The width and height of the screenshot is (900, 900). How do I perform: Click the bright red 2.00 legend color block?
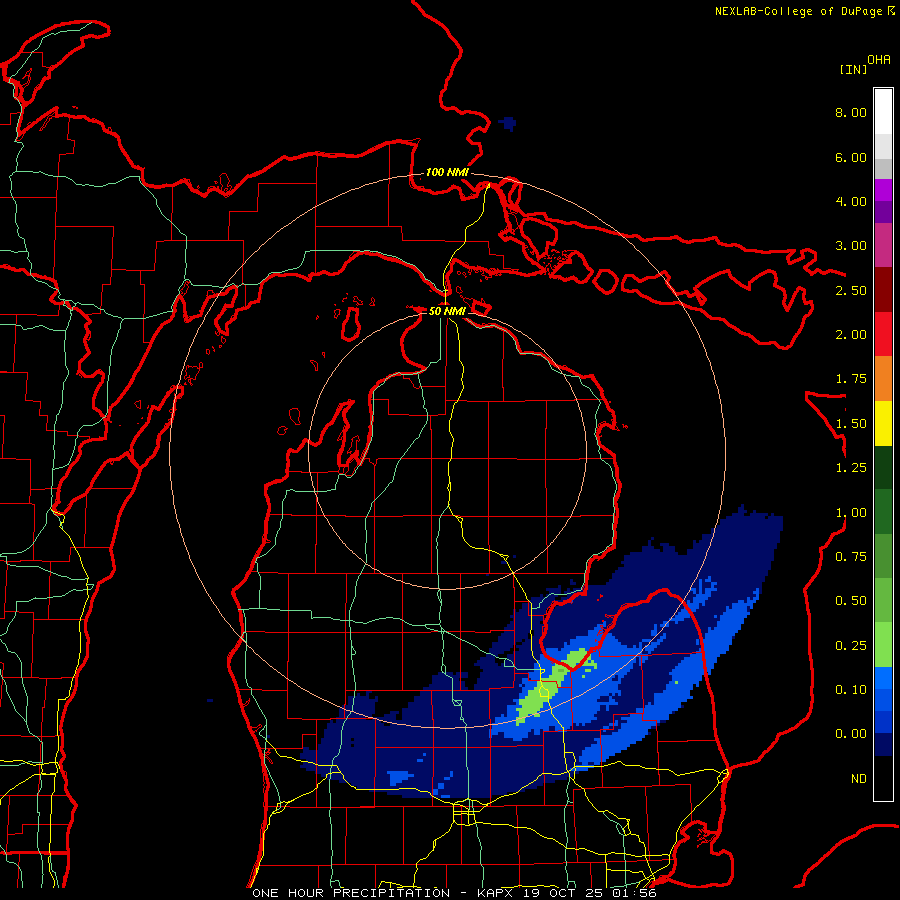(883, 334)
